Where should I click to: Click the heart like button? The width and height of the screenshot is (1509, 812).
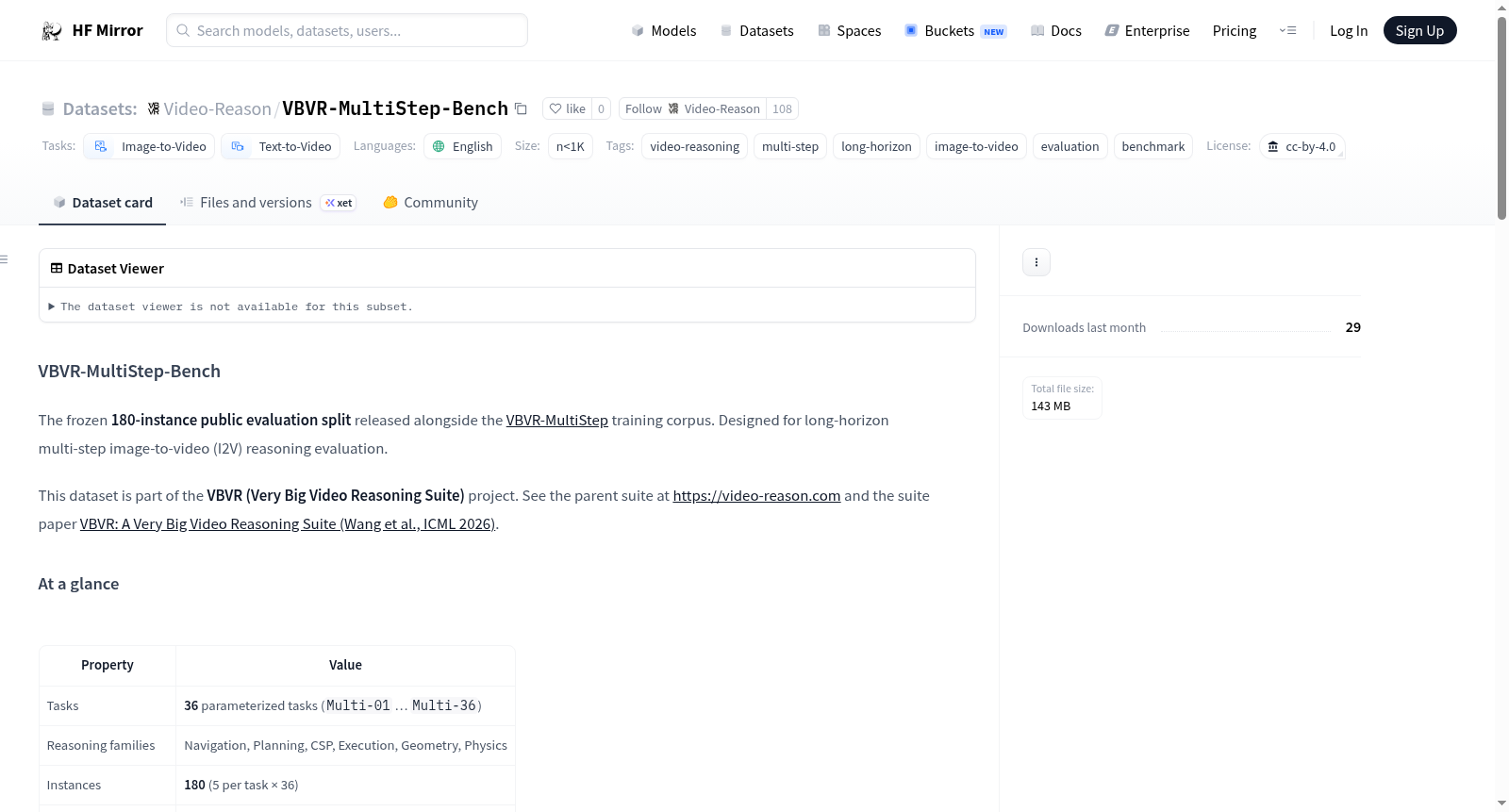pos(568,108)
